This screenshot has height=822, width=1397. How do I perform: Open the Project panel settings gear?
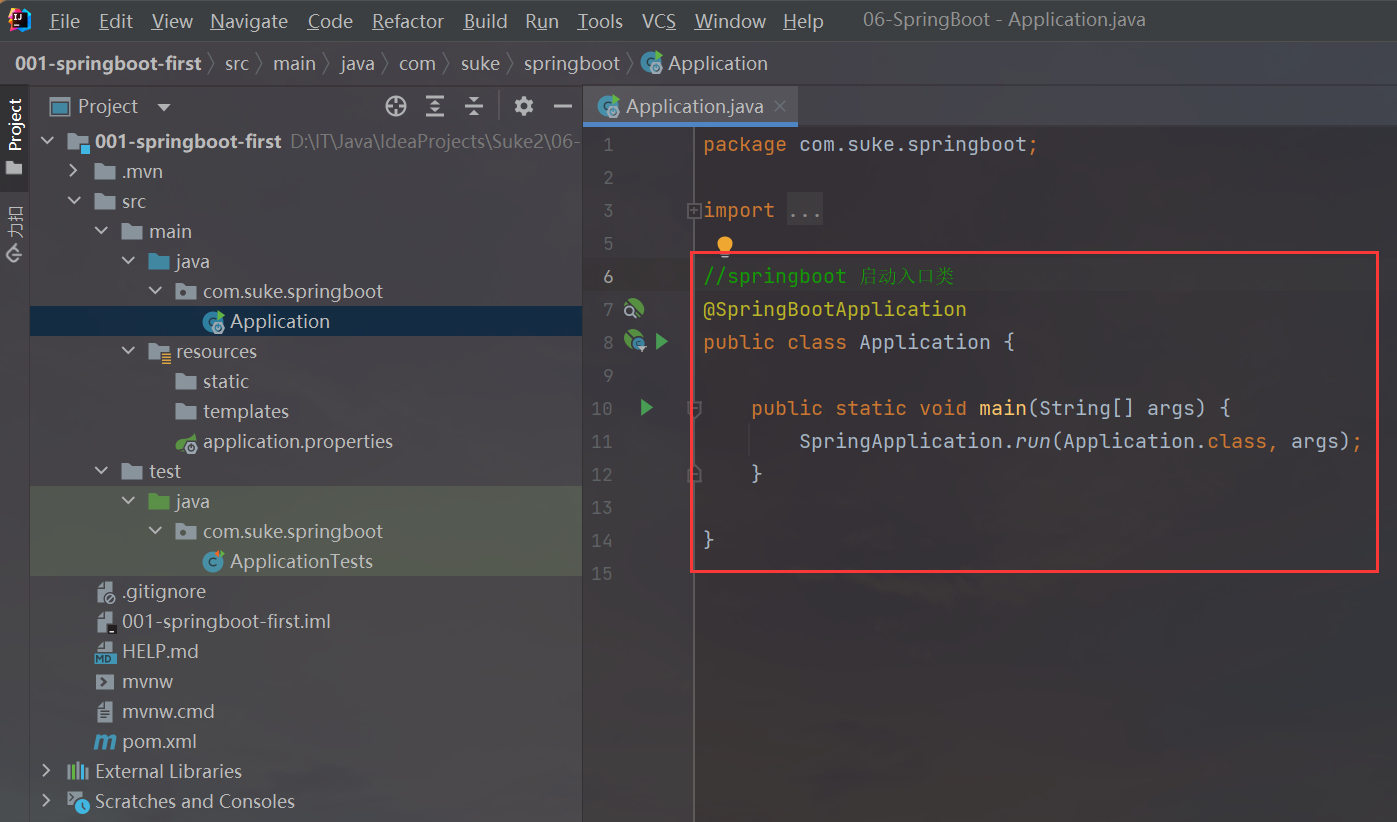pos(524,105)
